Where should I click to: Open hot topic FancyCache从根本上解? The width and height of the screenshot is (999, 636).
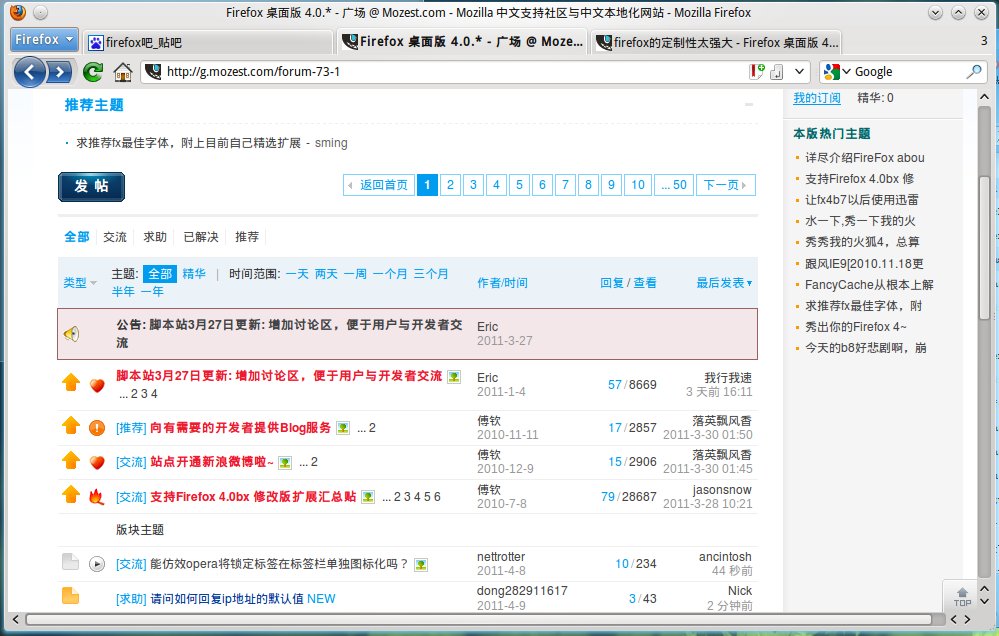pos(869,285)
